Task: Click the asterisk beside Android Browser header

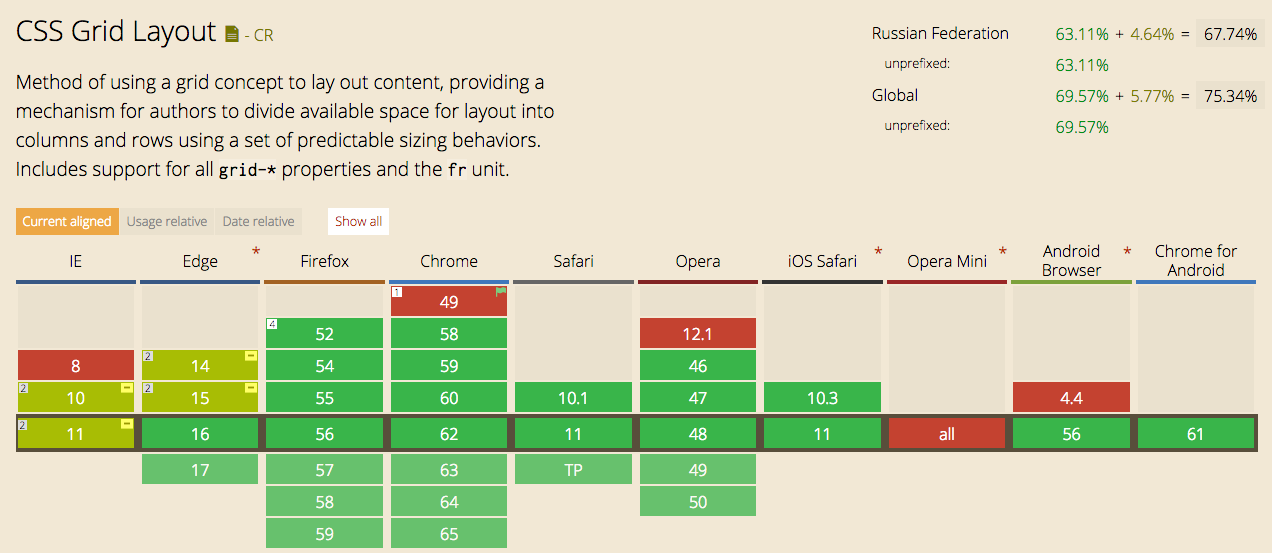Action: (x=1127, y=251)
